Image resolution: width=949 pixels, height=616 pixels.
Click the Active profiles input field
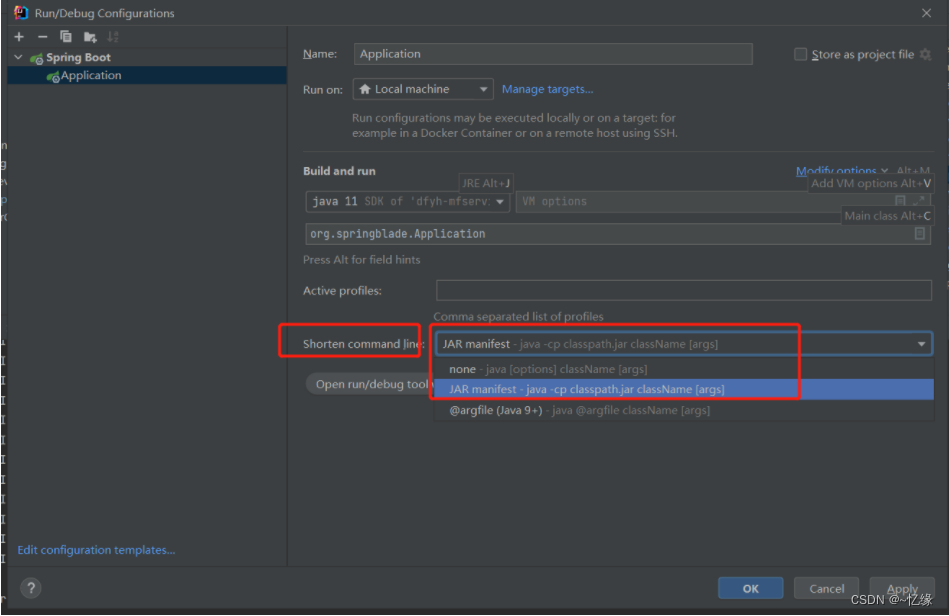click(683, 291)
